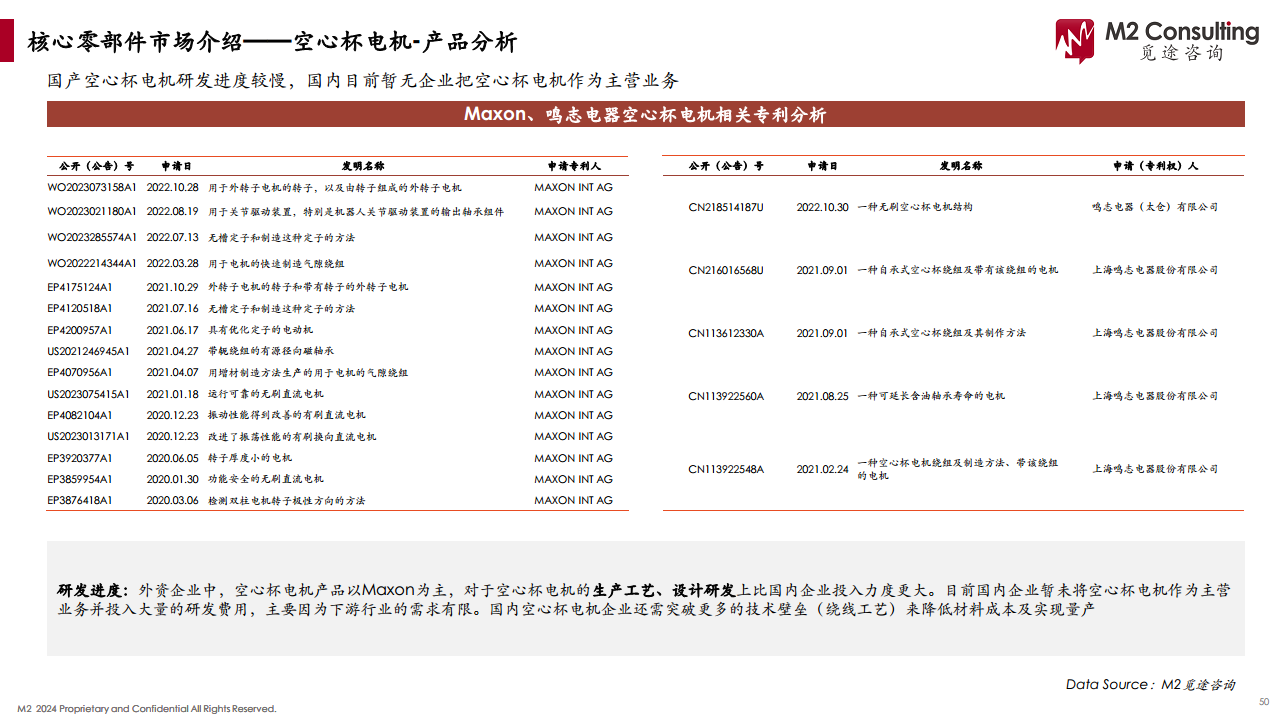The height and width of the screenshot is (720, 1280).
Task: Select patent number CN216016568U
Action: [726, 270]
